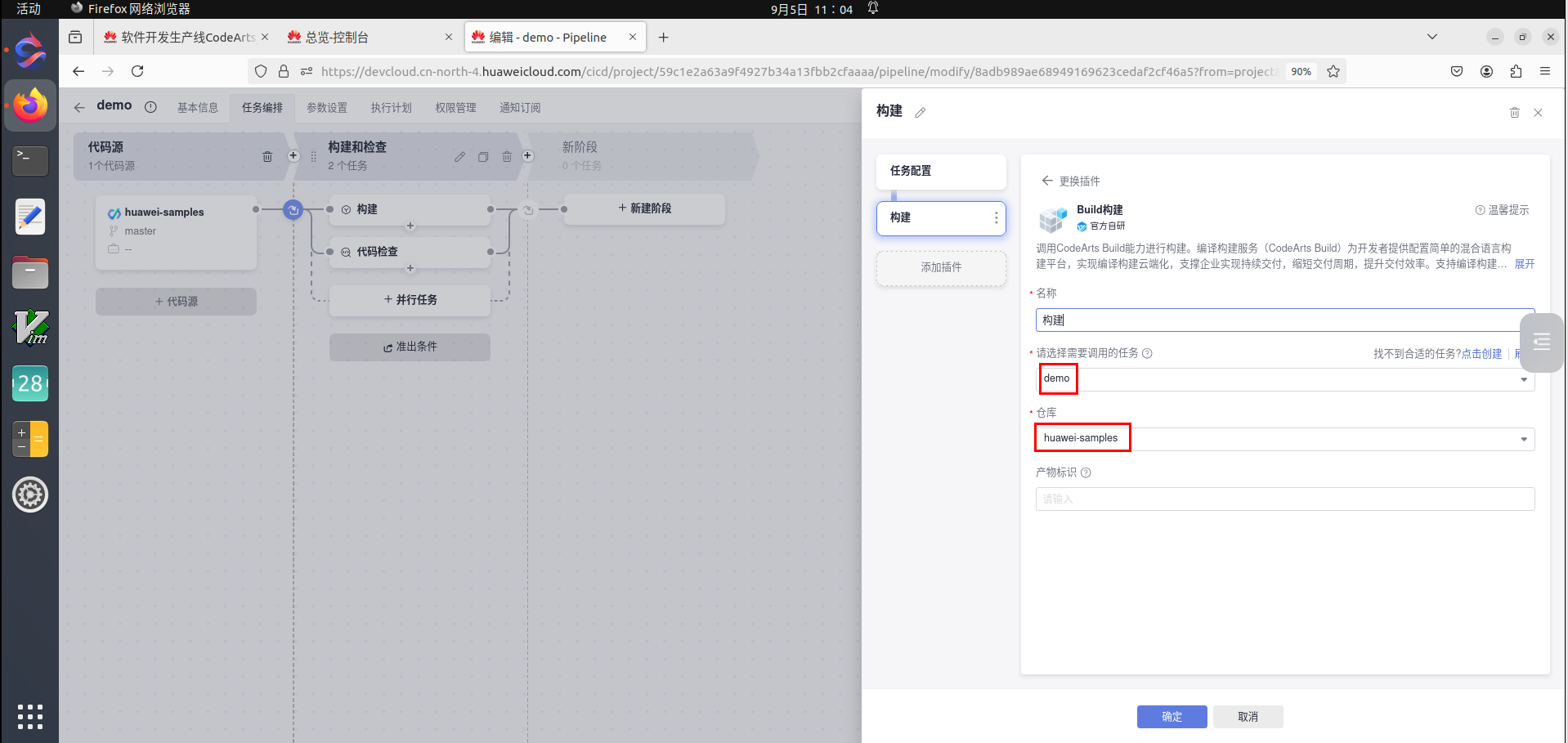The image size is (1568, 743).
Task: Click the pencil icon beside the 构建 panel title
Action: coord(921,113)
